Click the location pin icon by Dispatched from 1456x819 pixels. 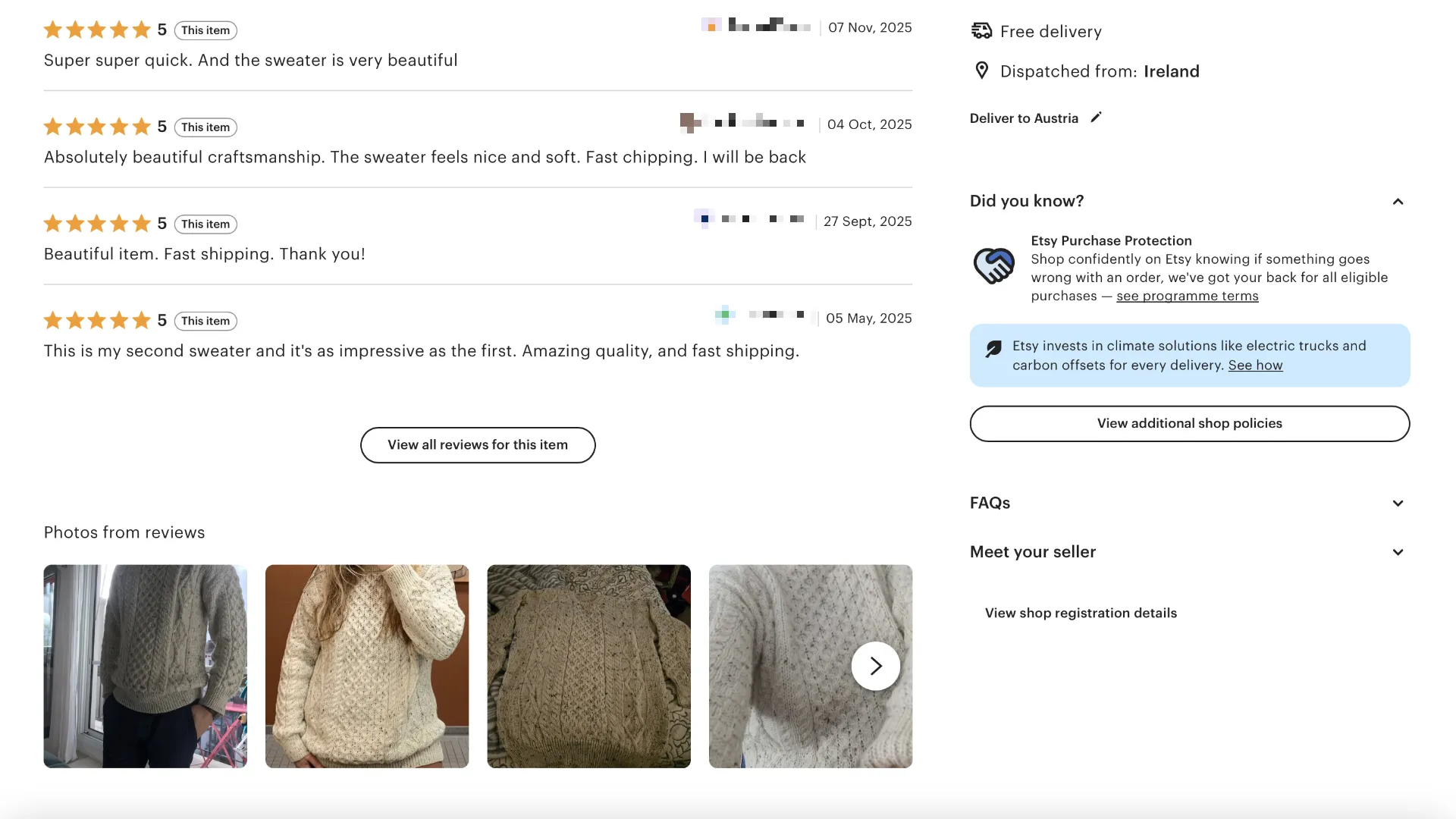(981, 71)
